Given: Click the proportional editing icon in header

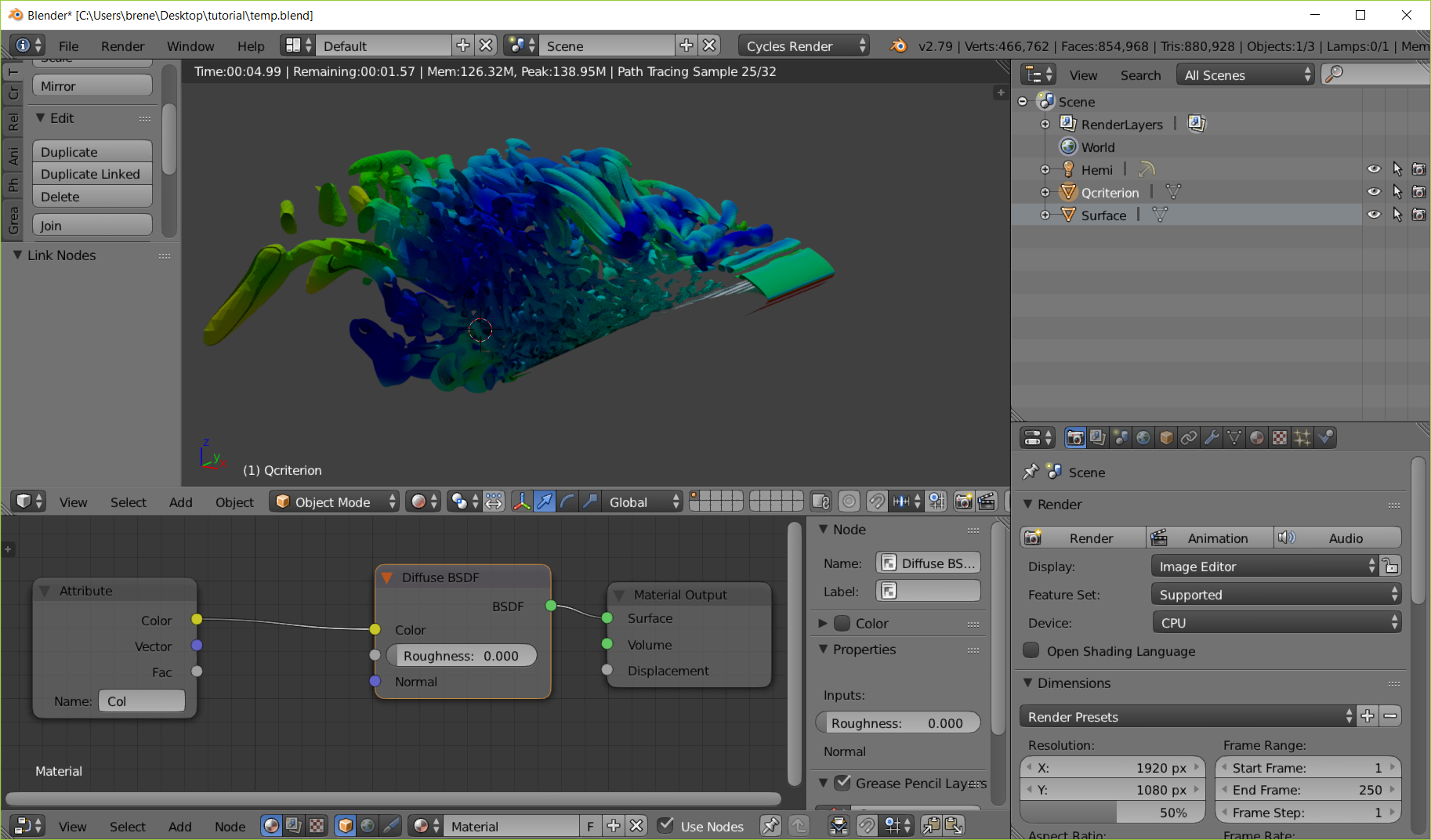Looking at the screenshot, I should click(848, 501).
